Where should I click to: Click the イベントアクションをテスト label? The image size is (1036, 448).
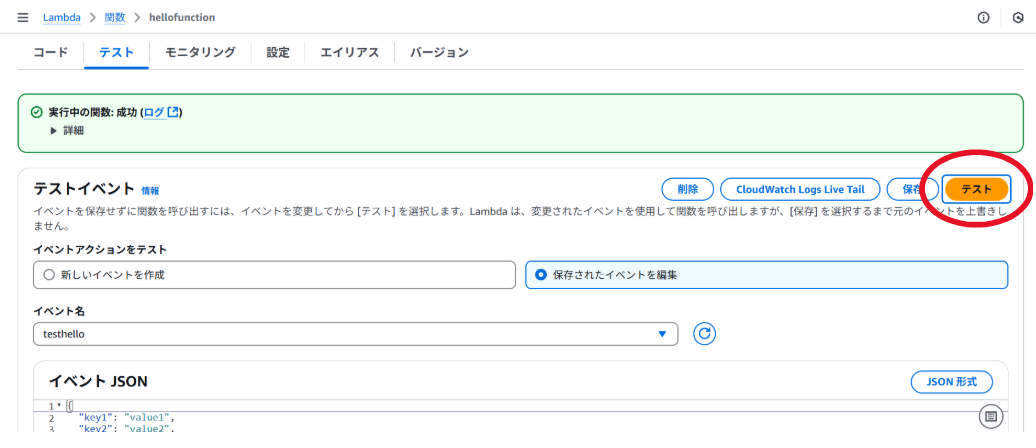click(x=100, y=250)
